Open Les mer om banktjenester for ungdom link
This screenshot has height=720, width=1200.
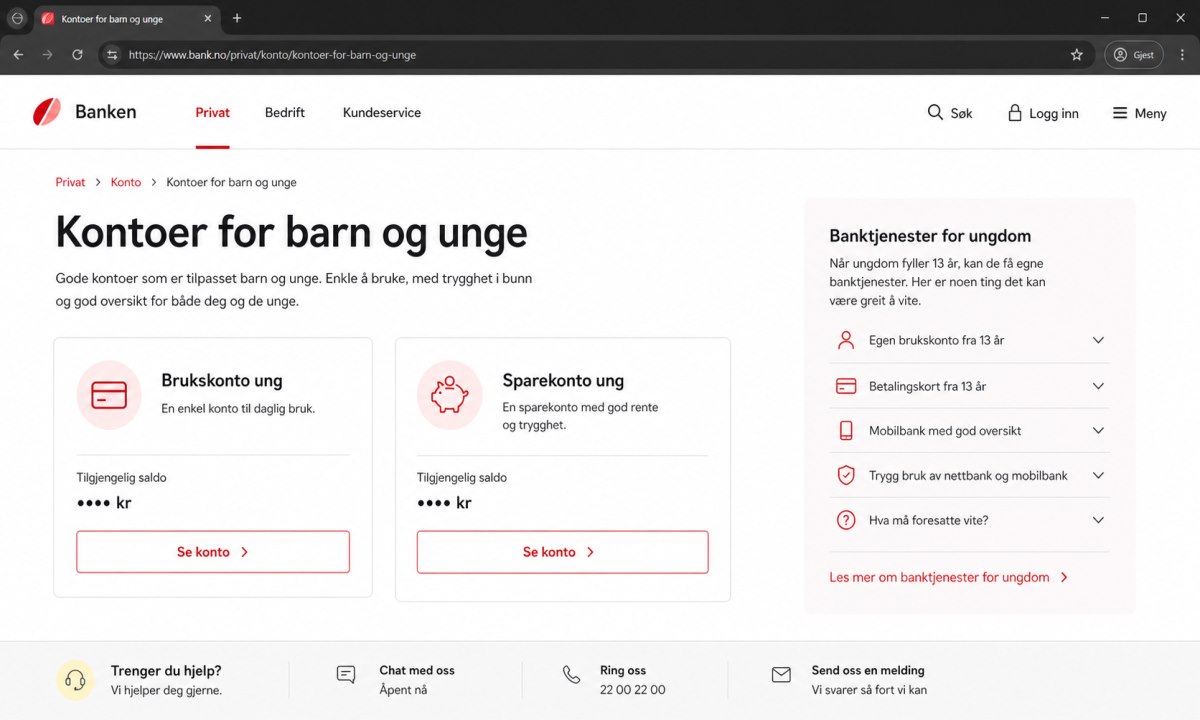949,577
